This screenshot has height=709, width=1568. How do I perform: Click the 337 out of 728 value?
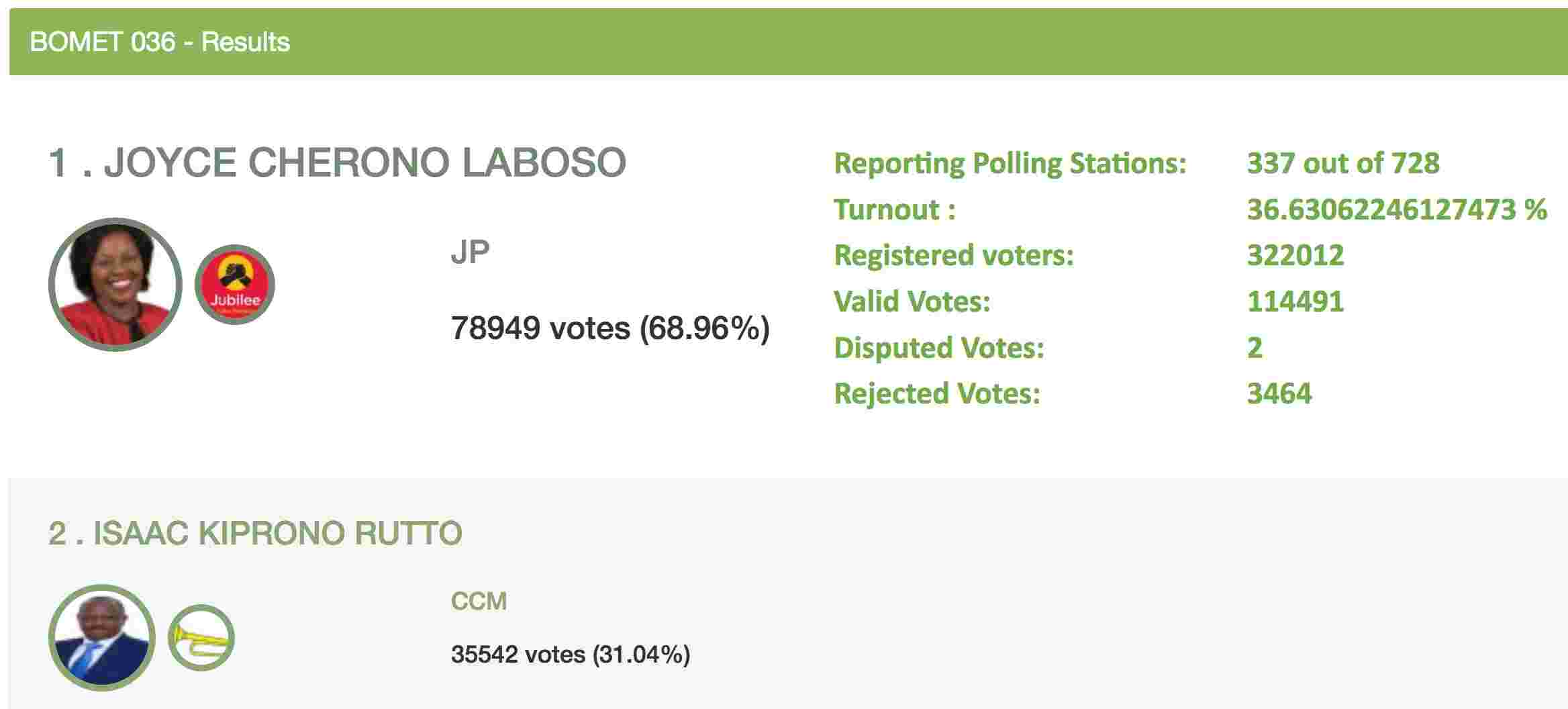click(x=1342, y=163)
